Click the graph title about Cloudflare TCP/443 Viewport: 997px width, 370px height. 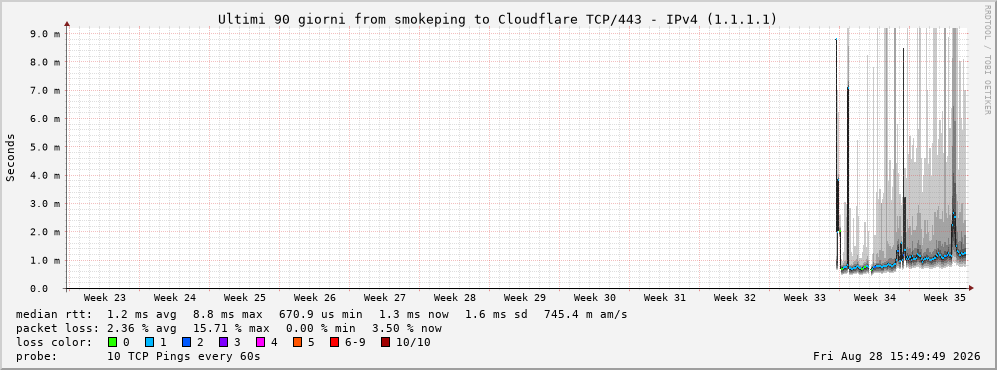(x=497, y=19)
